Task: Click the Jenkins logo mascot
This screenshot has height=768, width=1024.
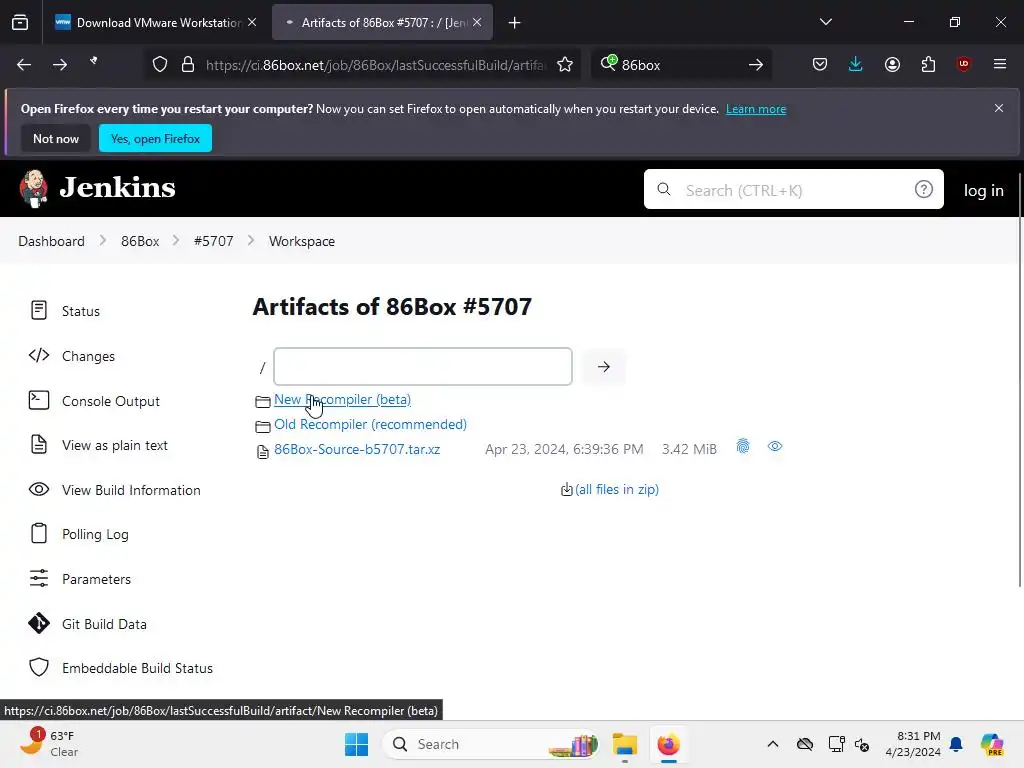Action: [x=33, y=189]
